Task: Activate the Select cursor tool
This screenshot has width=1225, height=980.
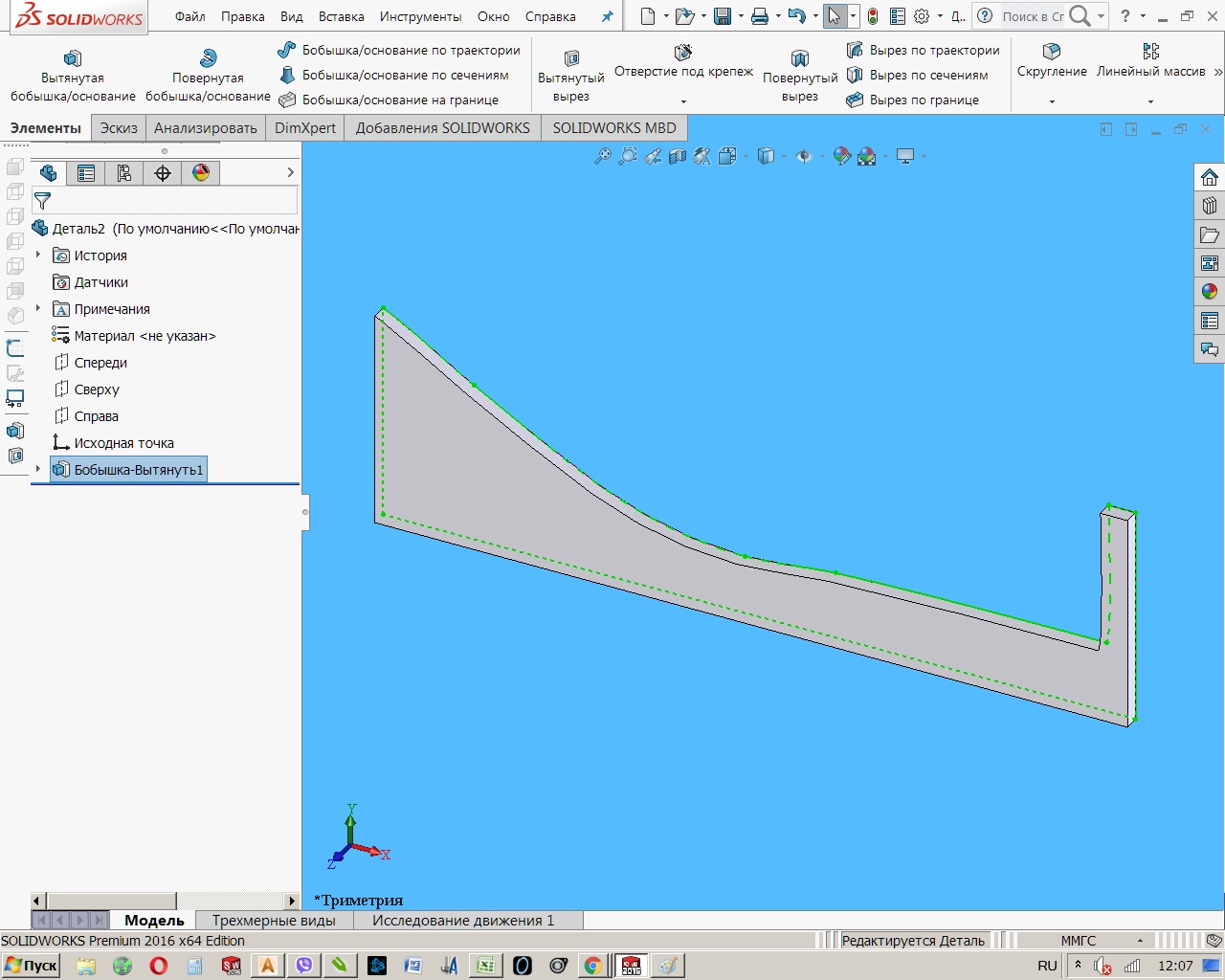Action: (834, 16)
